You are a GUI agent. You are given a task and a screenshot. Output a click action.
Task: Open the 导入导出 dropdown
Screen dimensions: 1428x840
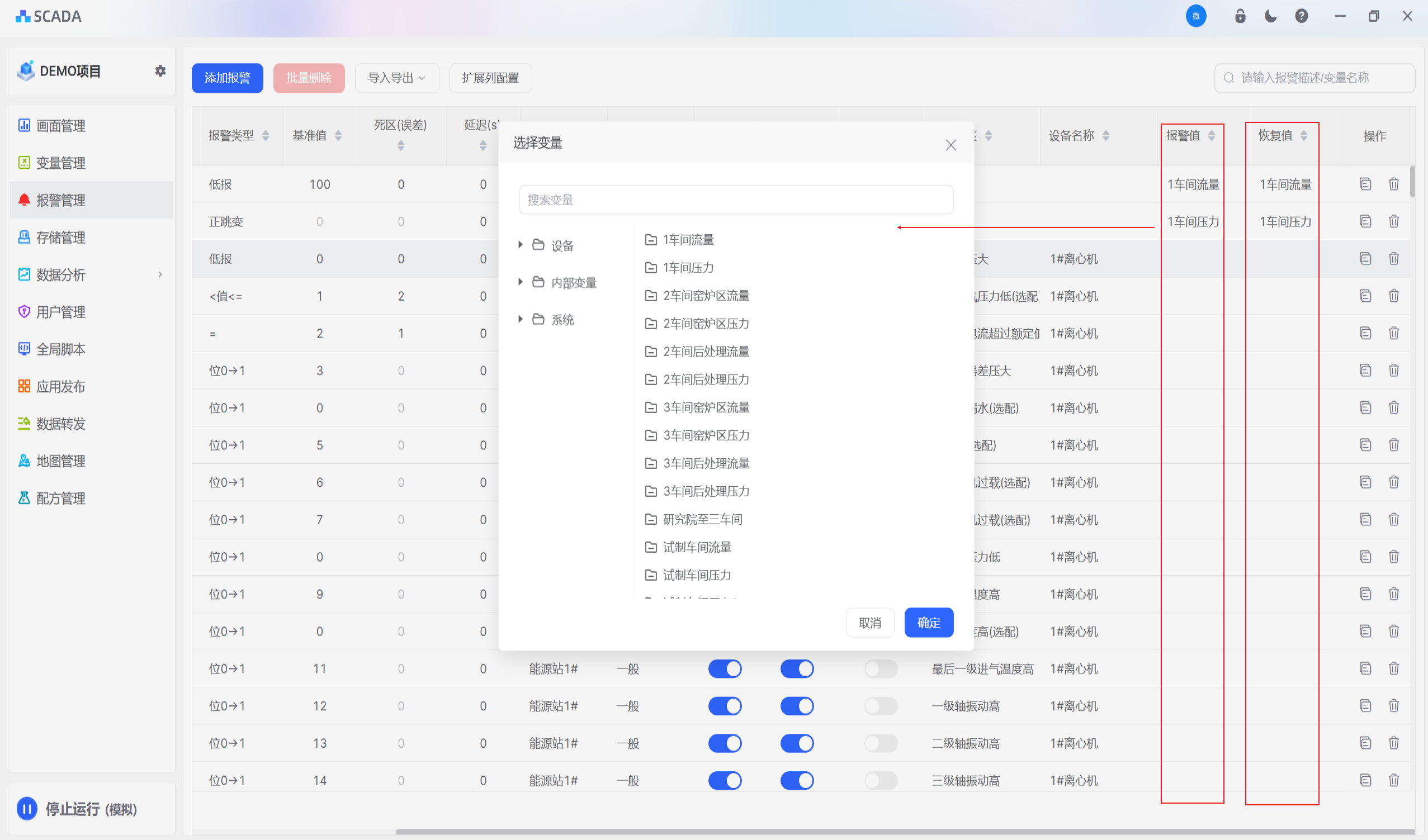[x=396, y=78]
